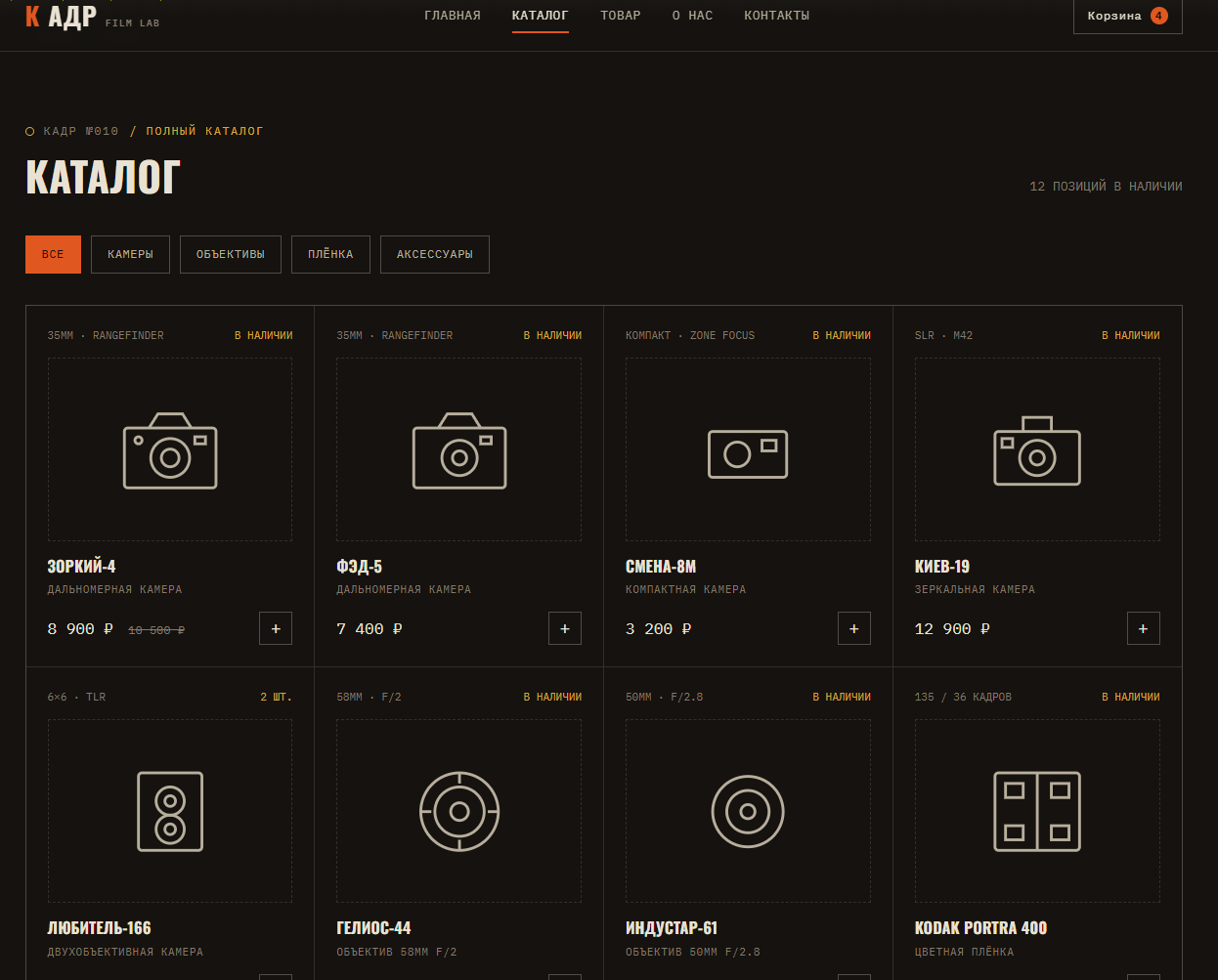Open the Киев-19 product title
The width and height of the screenshot is (1218, 980).
tap(942, 567)
